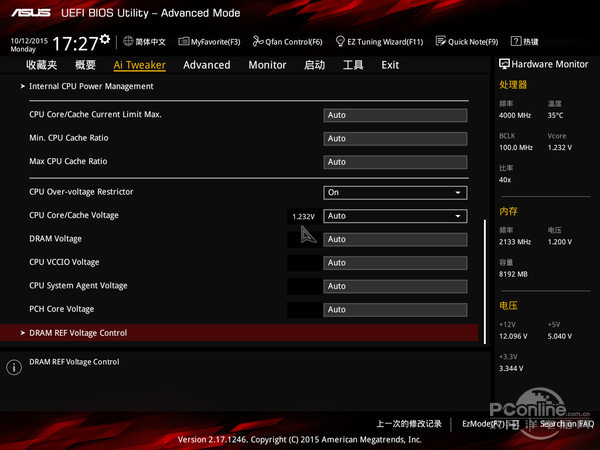
Task: Click the Hardware Monitor screen icon
Action: point(504,64)
